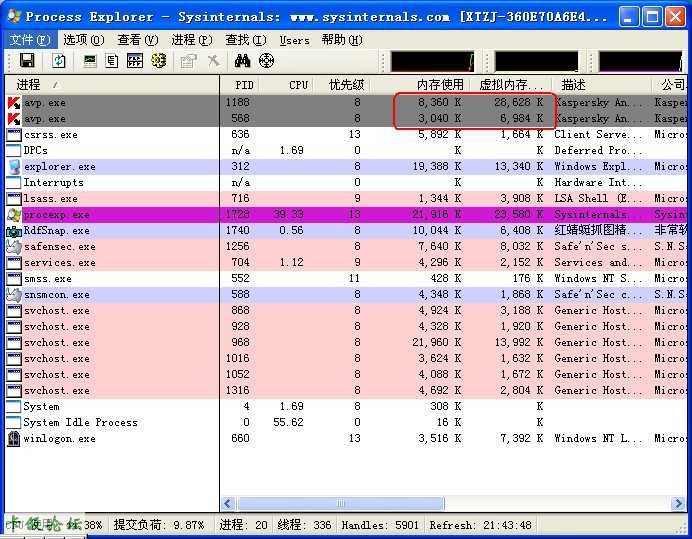Select svchost.exe with PID 968
The height and width of the screenshot is (539, 692).
(346, 343)
